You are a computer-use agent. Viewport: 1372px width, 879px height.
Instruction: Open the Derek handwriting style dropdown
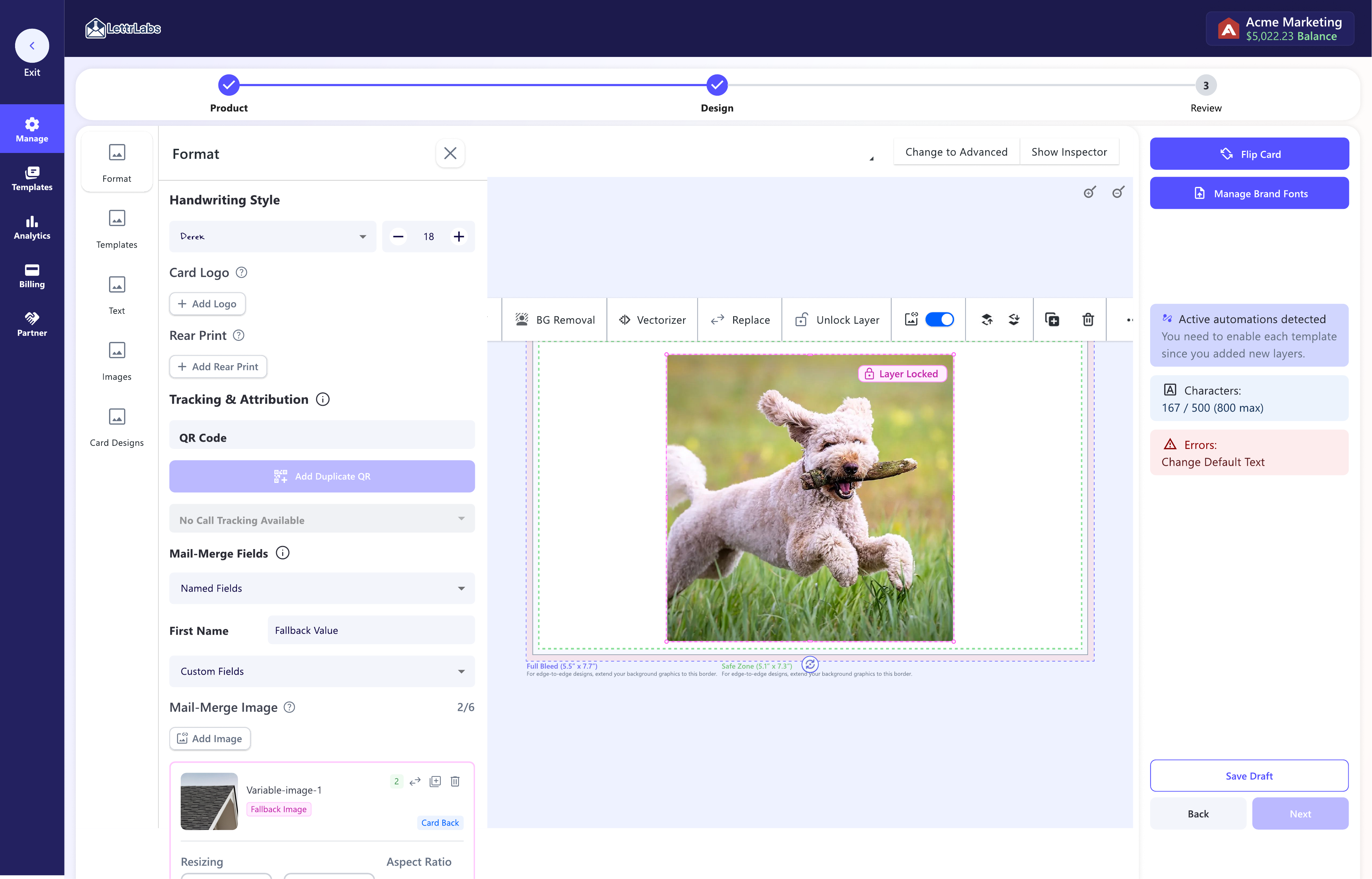pos(273,236)
